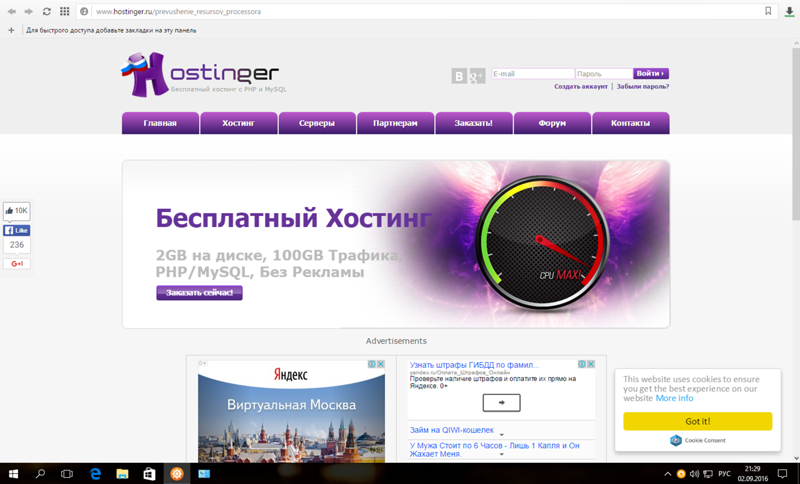Close the Yandex Virtual Moscow ad

pos(381,364)
